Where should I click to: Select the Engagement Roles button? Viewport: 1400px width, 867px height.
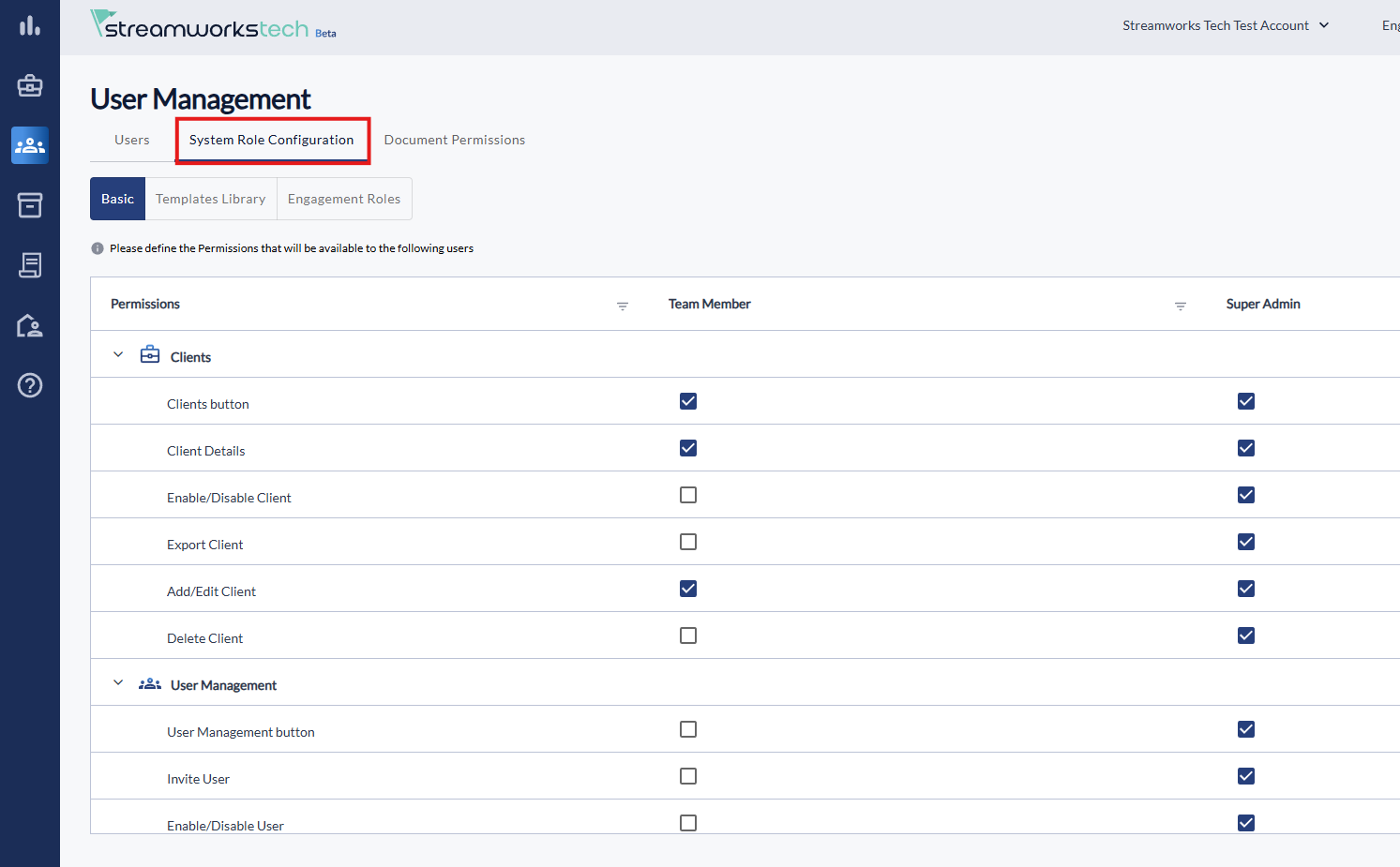(343, 199)
